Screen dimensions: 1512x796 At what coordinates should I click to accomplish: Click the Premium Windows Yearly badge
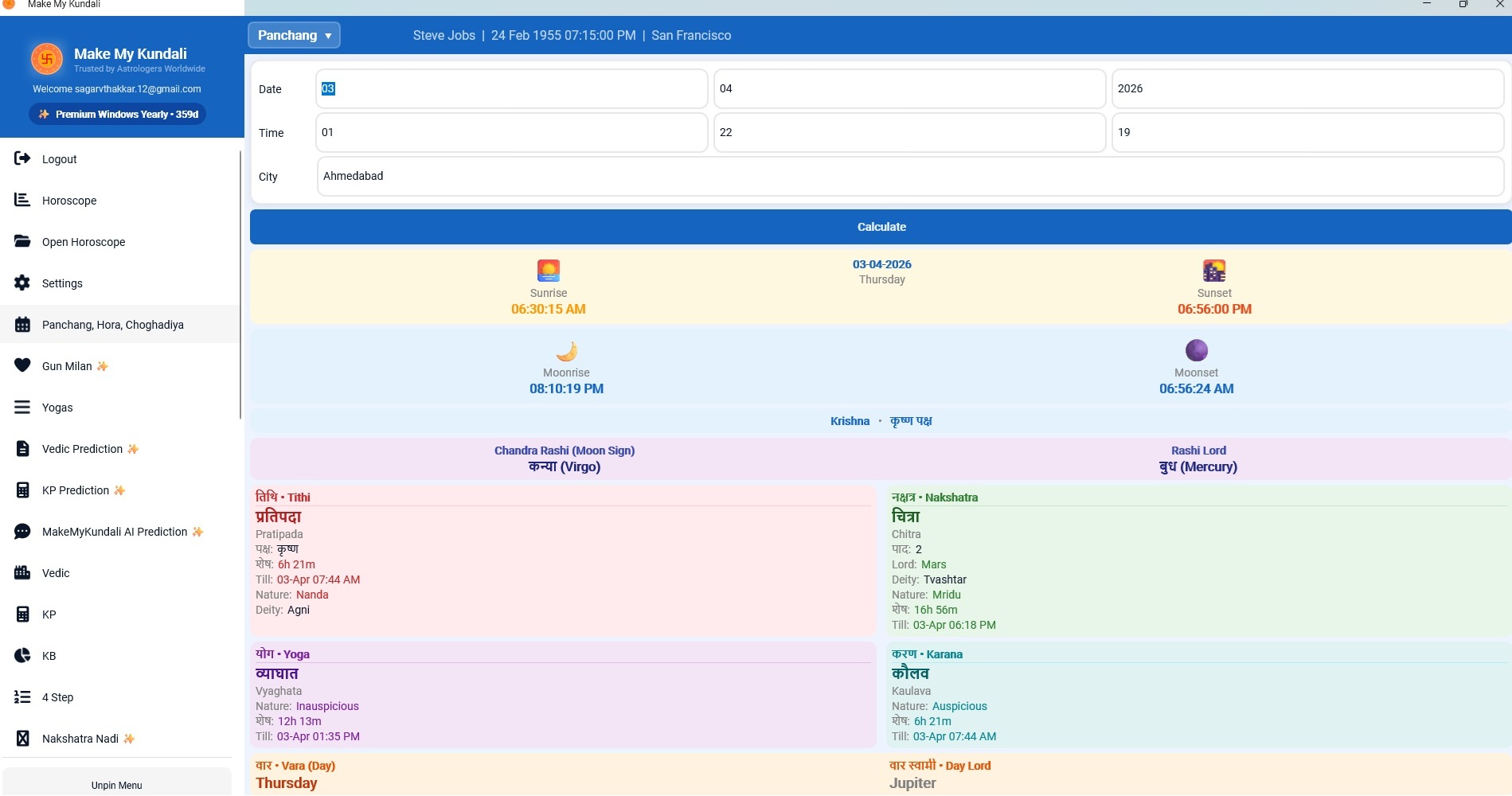(x=118, y=114)
